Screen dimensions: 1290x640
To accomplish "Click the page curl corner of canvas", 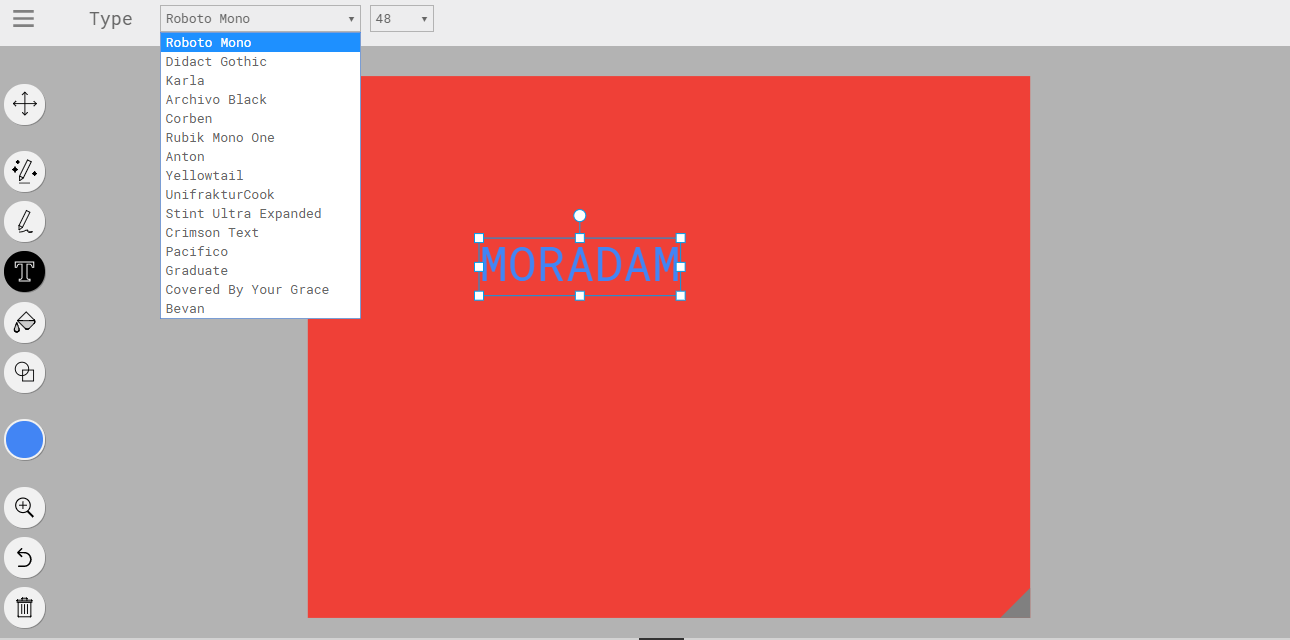I will click(1018, 606).
